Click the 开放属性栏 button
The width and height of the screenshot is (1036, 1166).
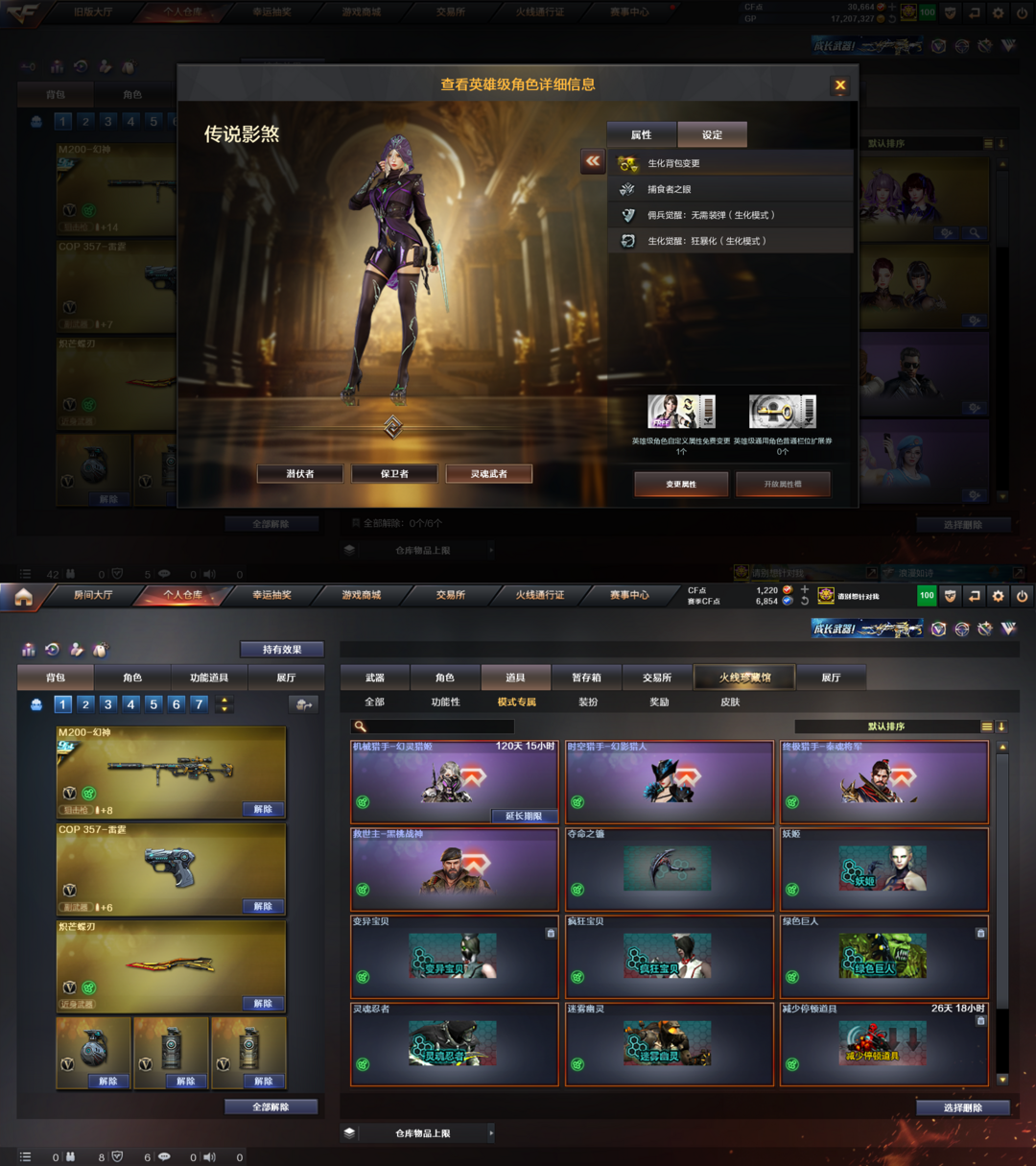pyautogui.click(x=783, y=484)
